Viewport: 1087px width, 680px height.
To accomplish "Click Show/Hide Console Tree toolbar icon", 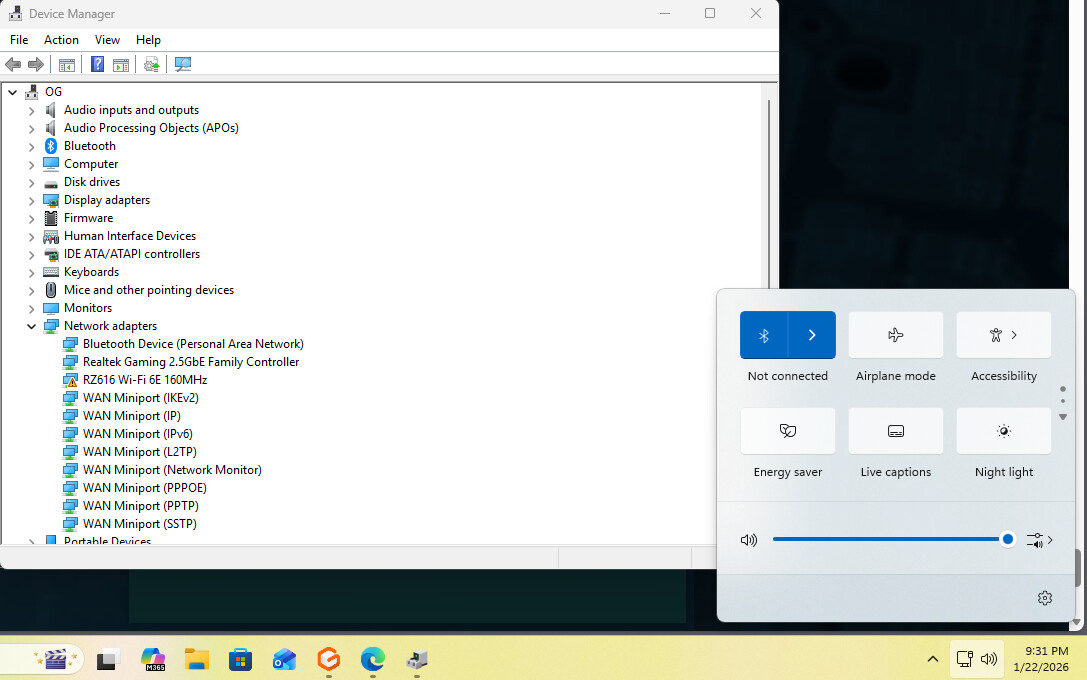I will [x=67, y=65].
